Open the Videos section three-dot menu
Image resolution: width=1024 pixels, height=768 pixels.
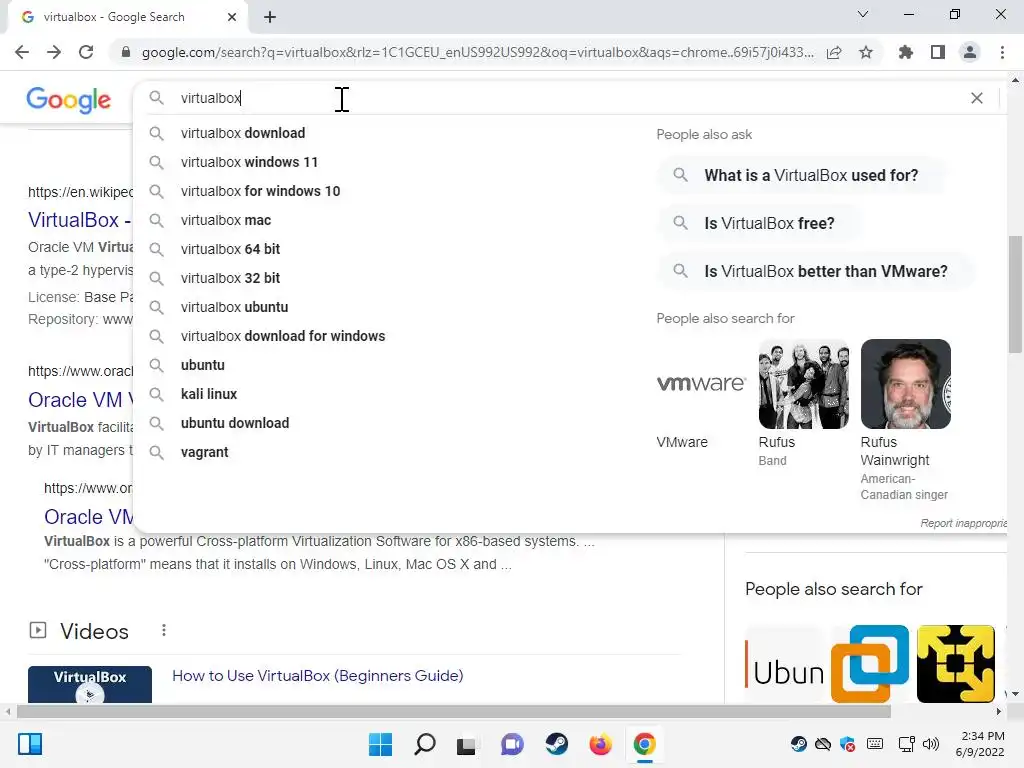click(164, 630)
